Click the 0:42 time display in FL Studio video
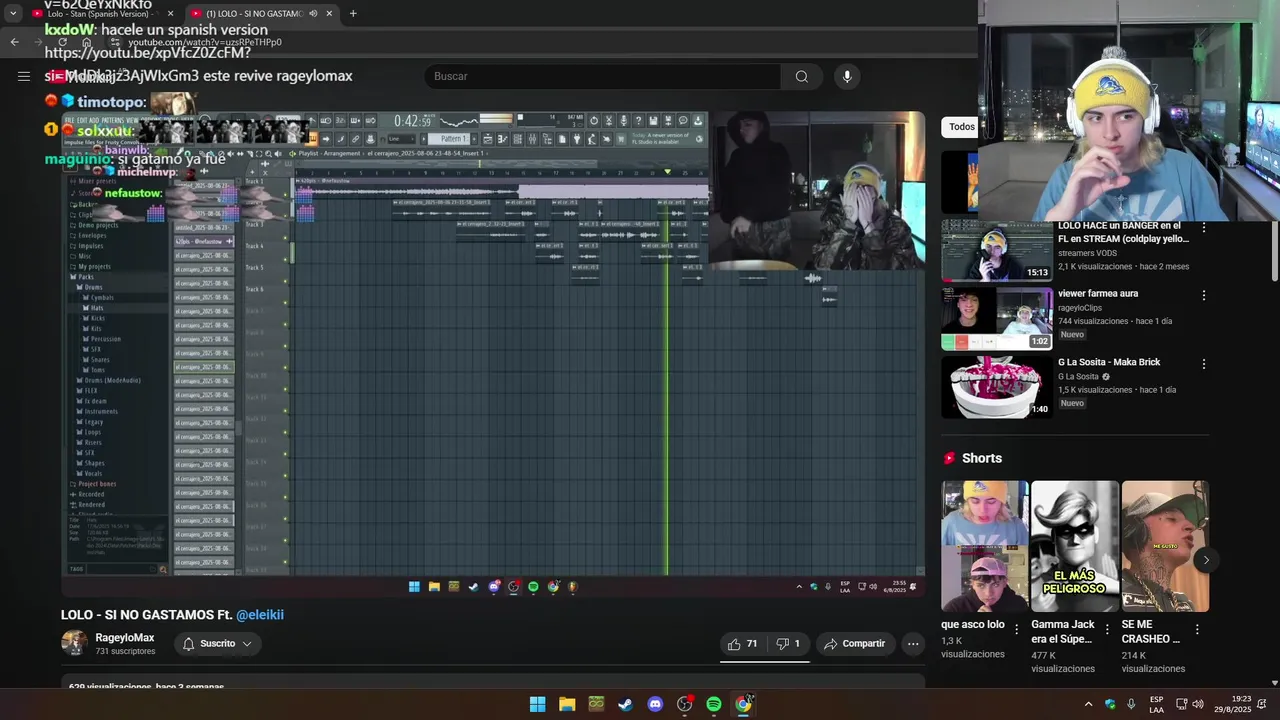The width and height of the screenshot is (1280, 720). 412,121
